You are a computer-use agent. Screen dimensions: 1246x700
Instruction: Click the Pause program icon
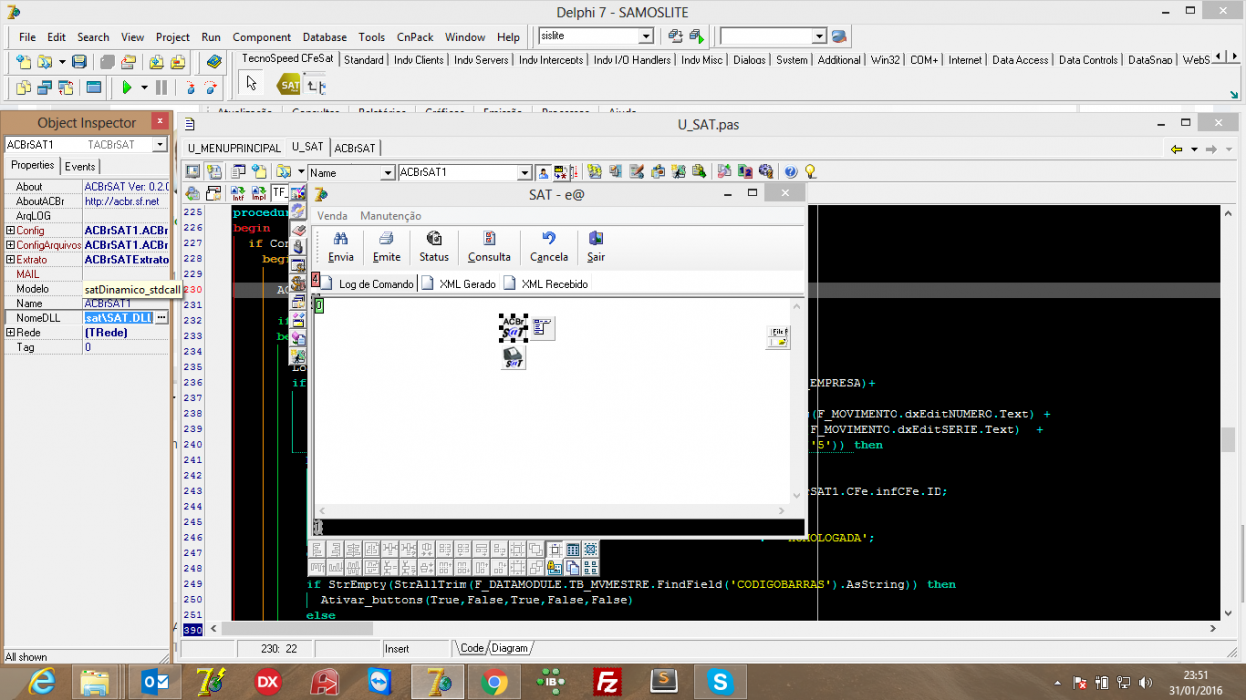pyautogui.click(x=161, y=88)
